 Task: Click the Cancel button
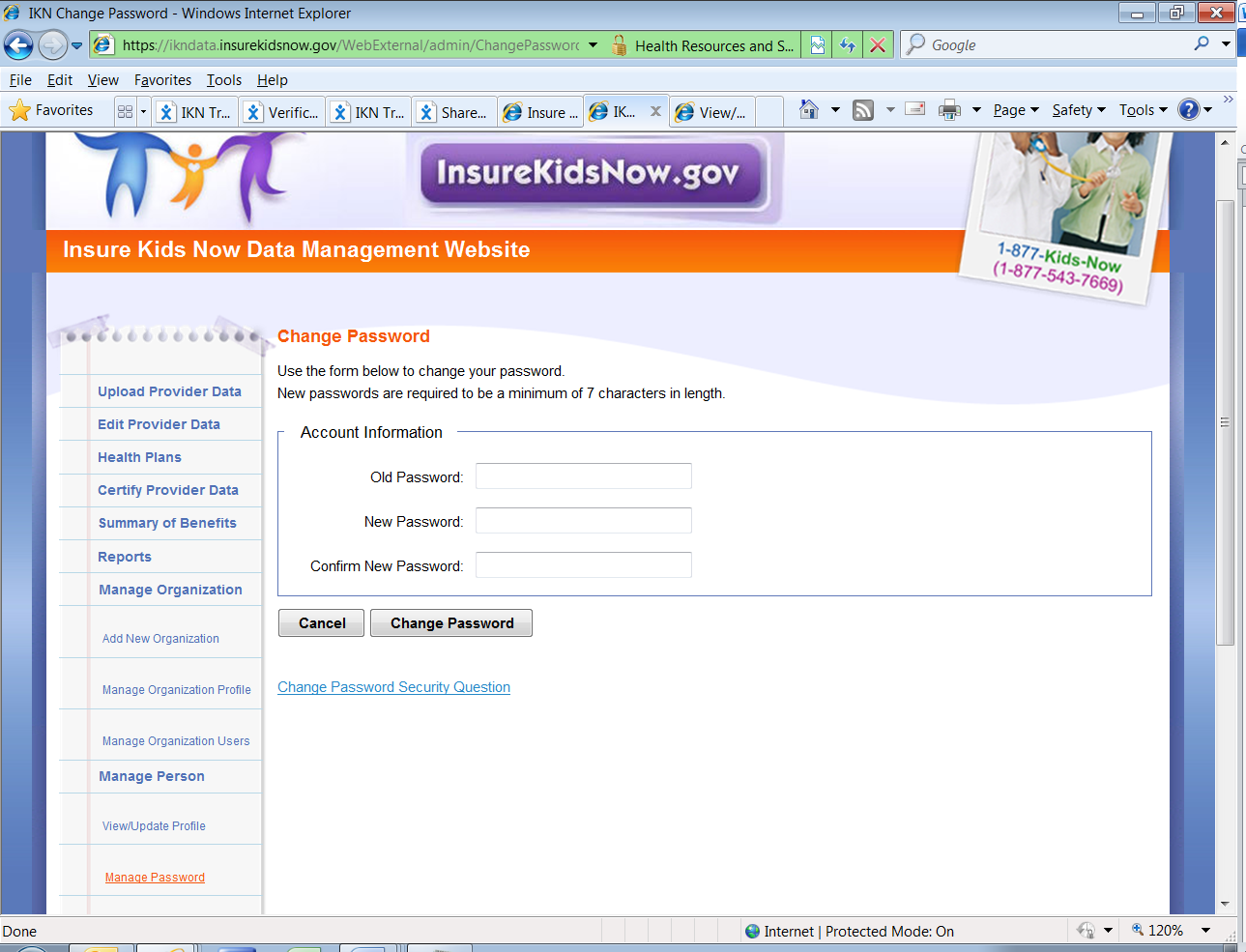(322, 623)
